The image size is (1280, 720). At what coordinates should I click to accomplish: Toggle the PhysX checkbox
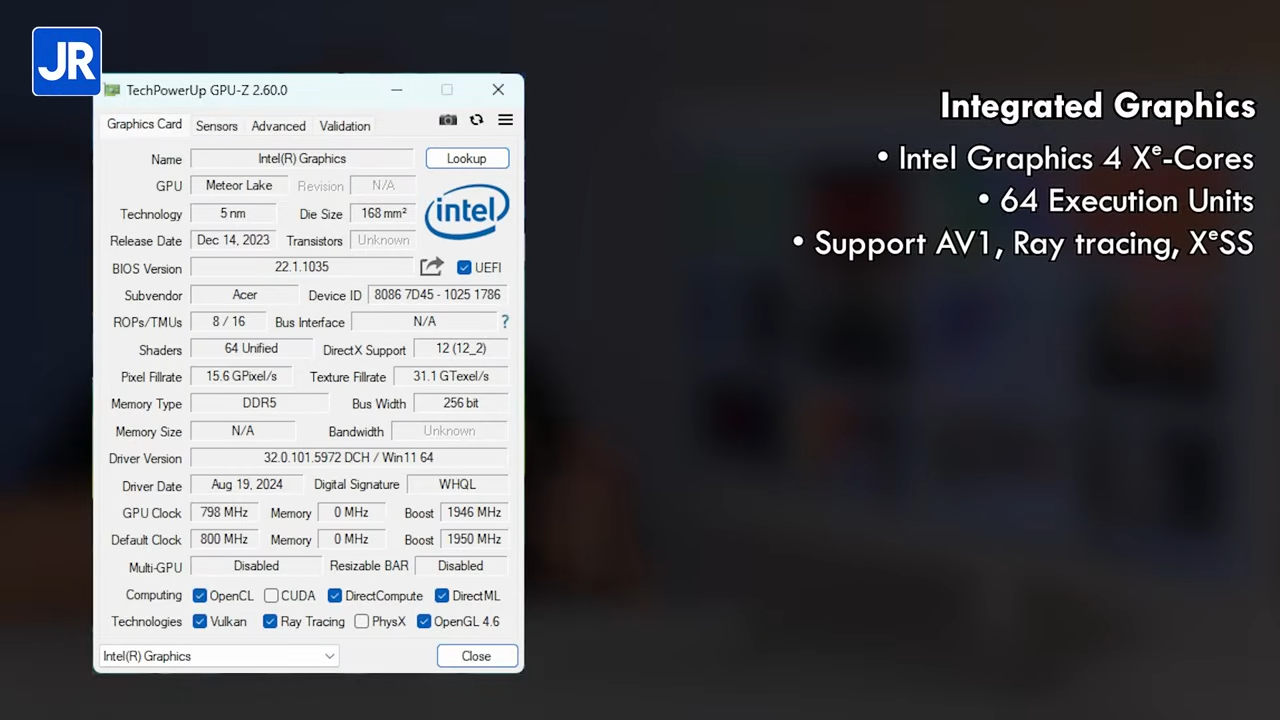(x=362, y=622)
